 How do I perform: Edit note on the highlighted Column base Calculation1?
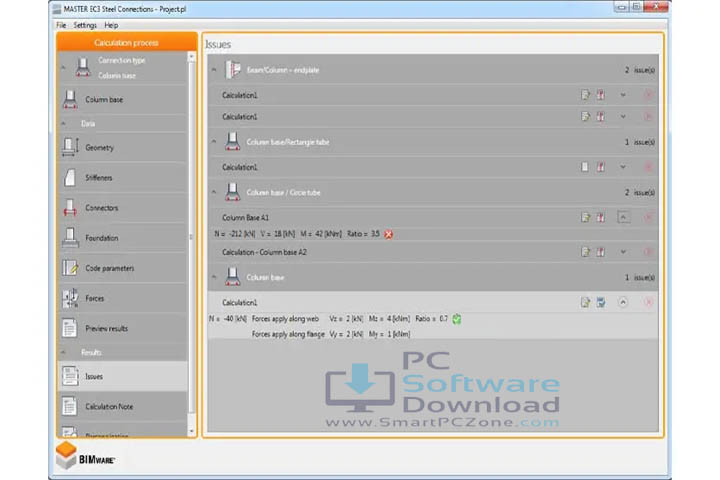click(585, 302)
